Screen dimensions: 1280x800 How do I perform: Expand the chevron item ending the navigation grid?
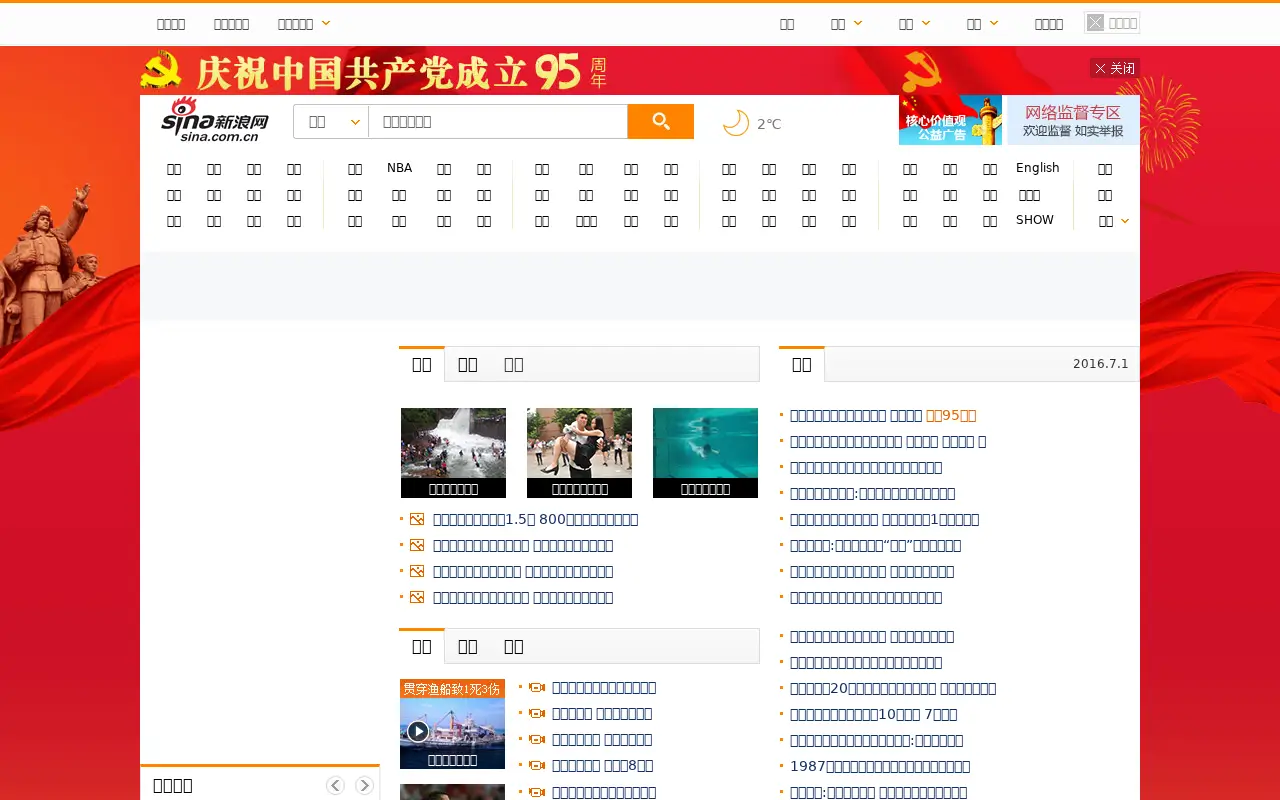[1113, 221]
